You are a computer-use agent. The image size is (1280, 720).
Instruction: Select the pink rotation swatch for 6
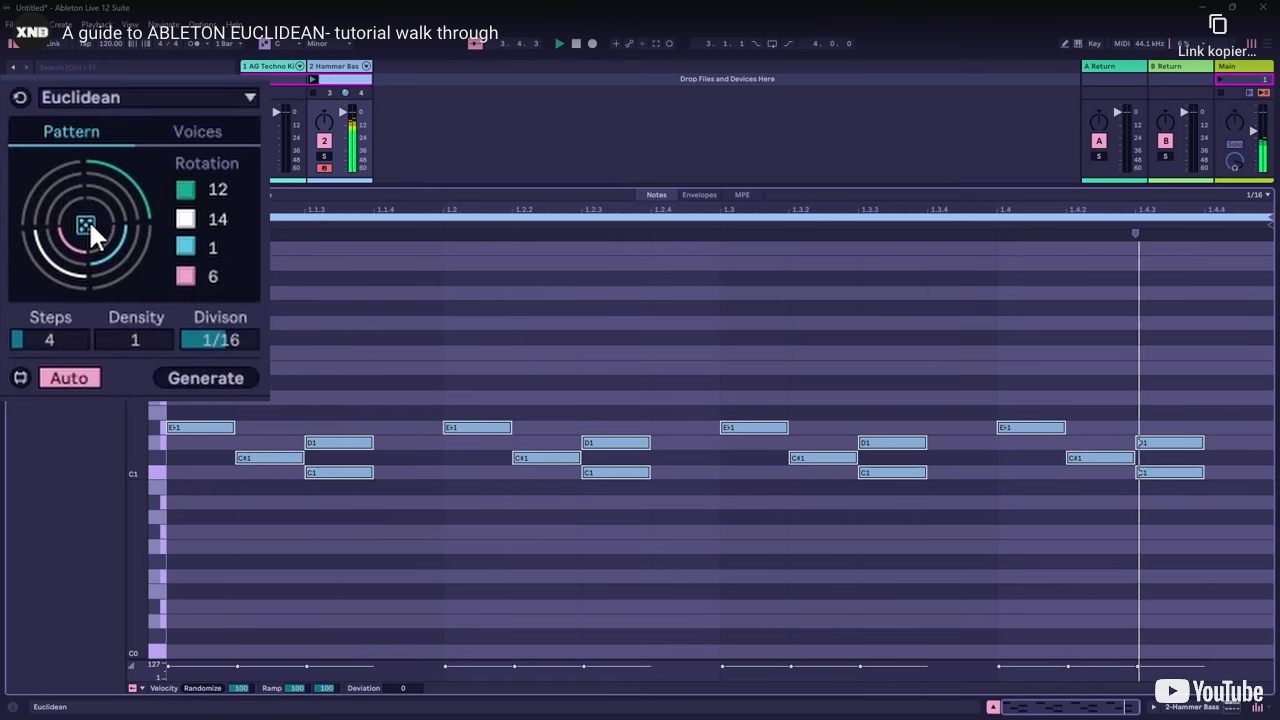point(185,276)
